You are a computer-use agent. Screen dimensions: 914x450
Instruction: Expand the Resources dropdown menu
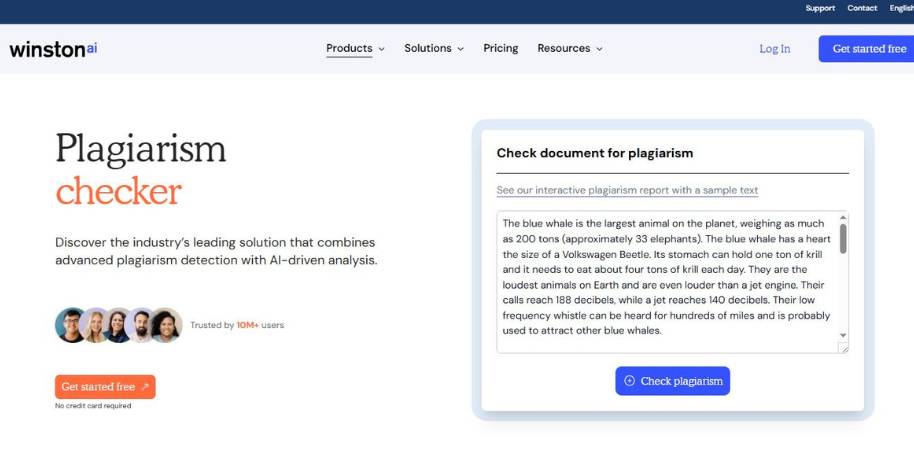click(570, 48)
